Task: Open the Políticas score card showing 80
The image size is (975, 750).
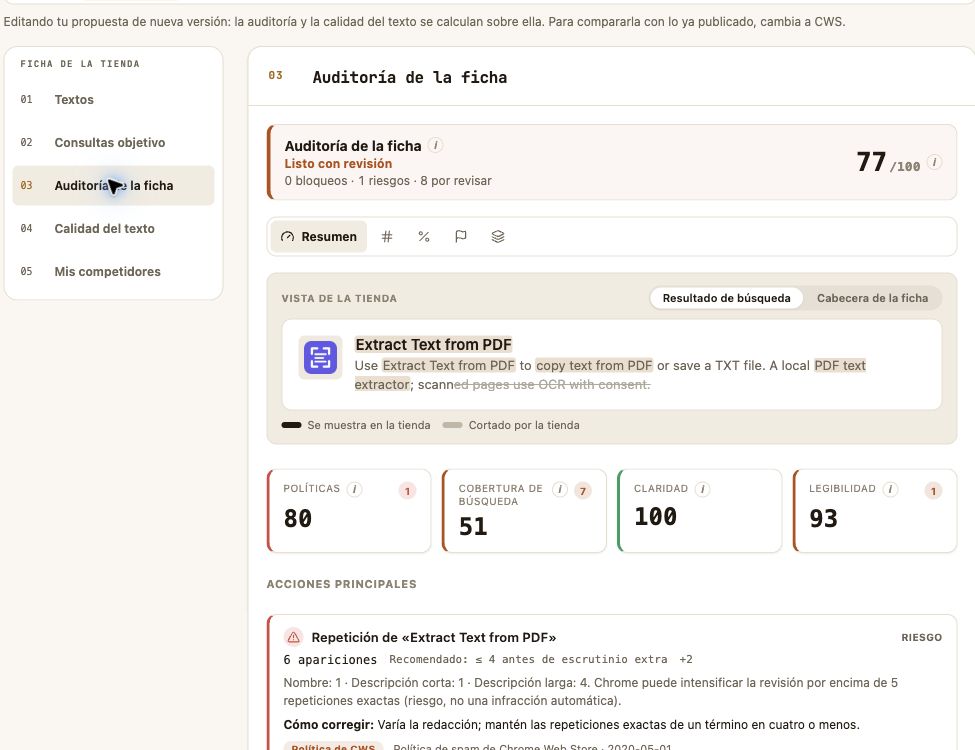Action: 349,511
